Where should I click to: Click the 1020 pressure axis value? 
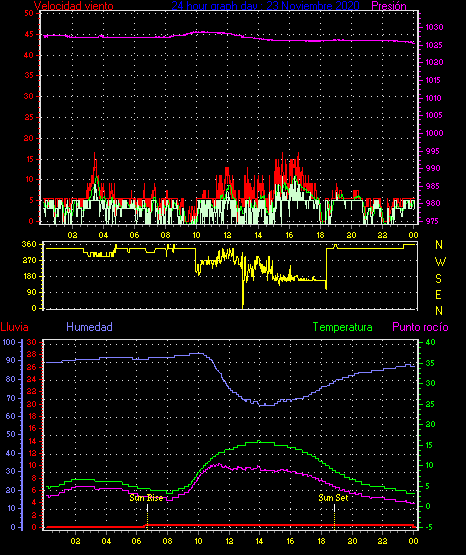[x=434, y=62]
